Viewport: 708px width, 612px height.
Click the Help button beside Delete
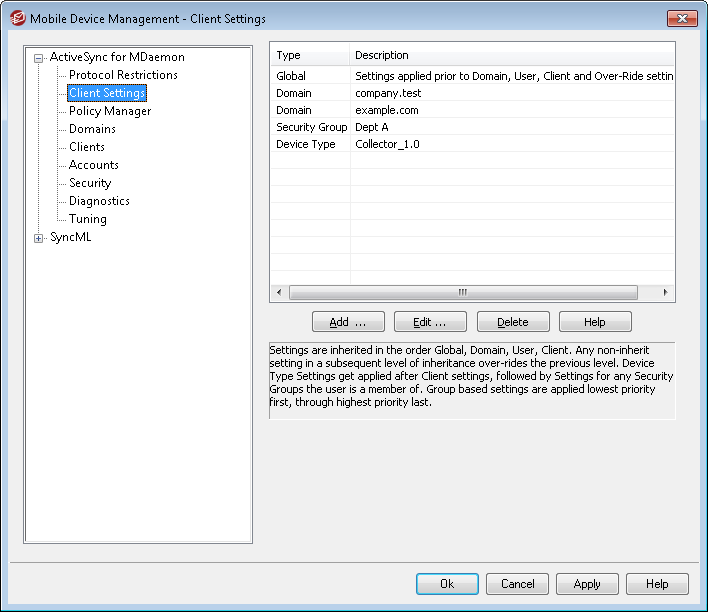click(x=595, y=322)
